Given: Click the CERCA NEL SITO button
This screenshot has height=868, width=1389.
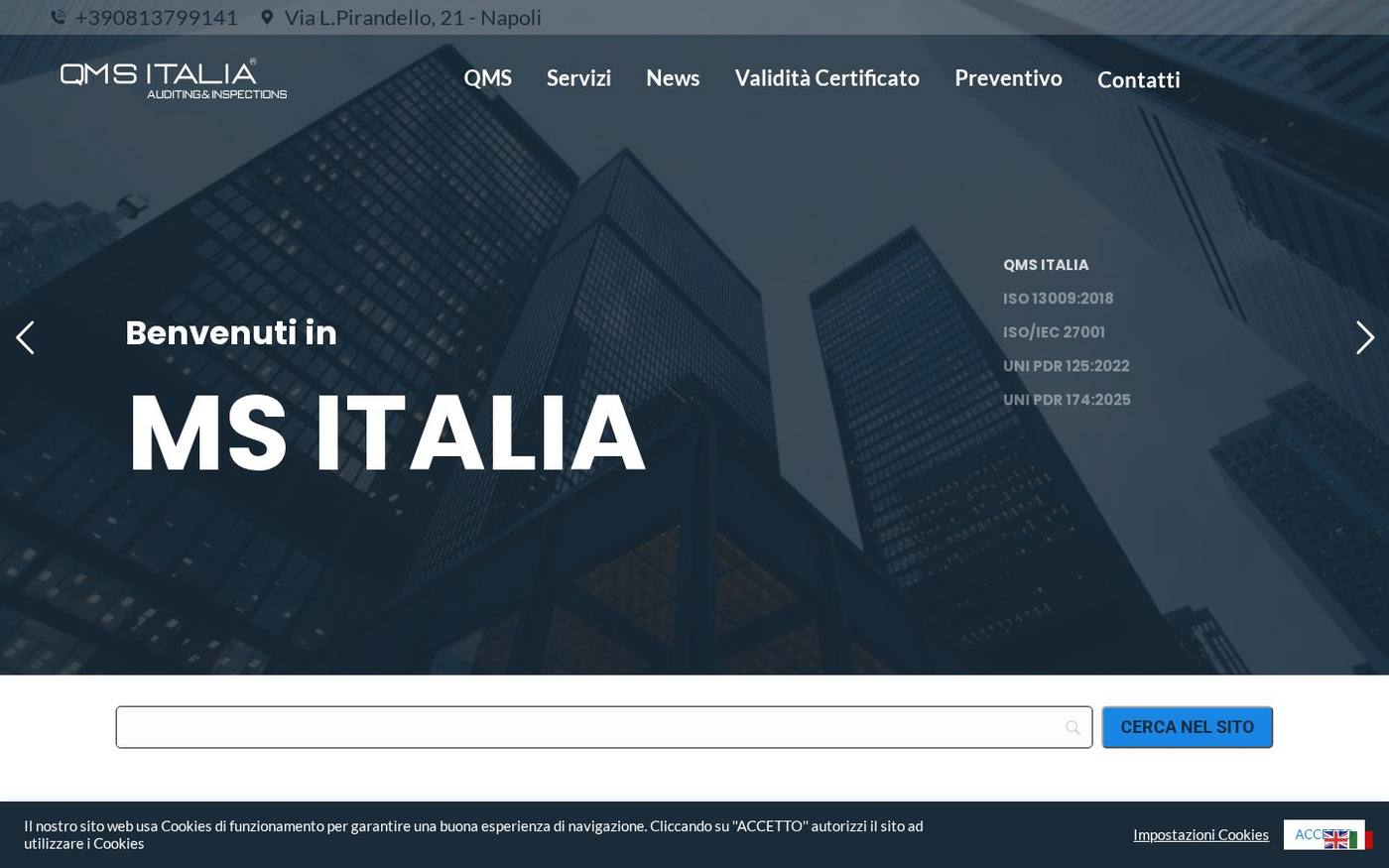Looking at the screenshot, I should click(1188, 727).
